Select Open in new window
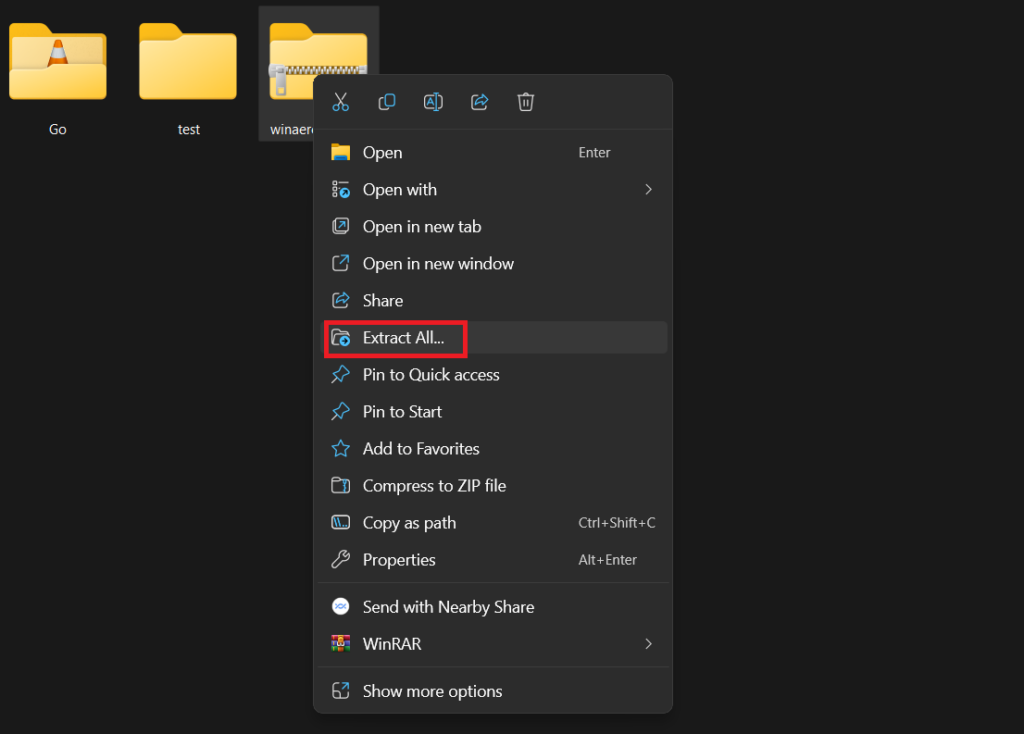The width and height of the screenshot is (1024, 734). pyautogui.click(x=438, y=264)
